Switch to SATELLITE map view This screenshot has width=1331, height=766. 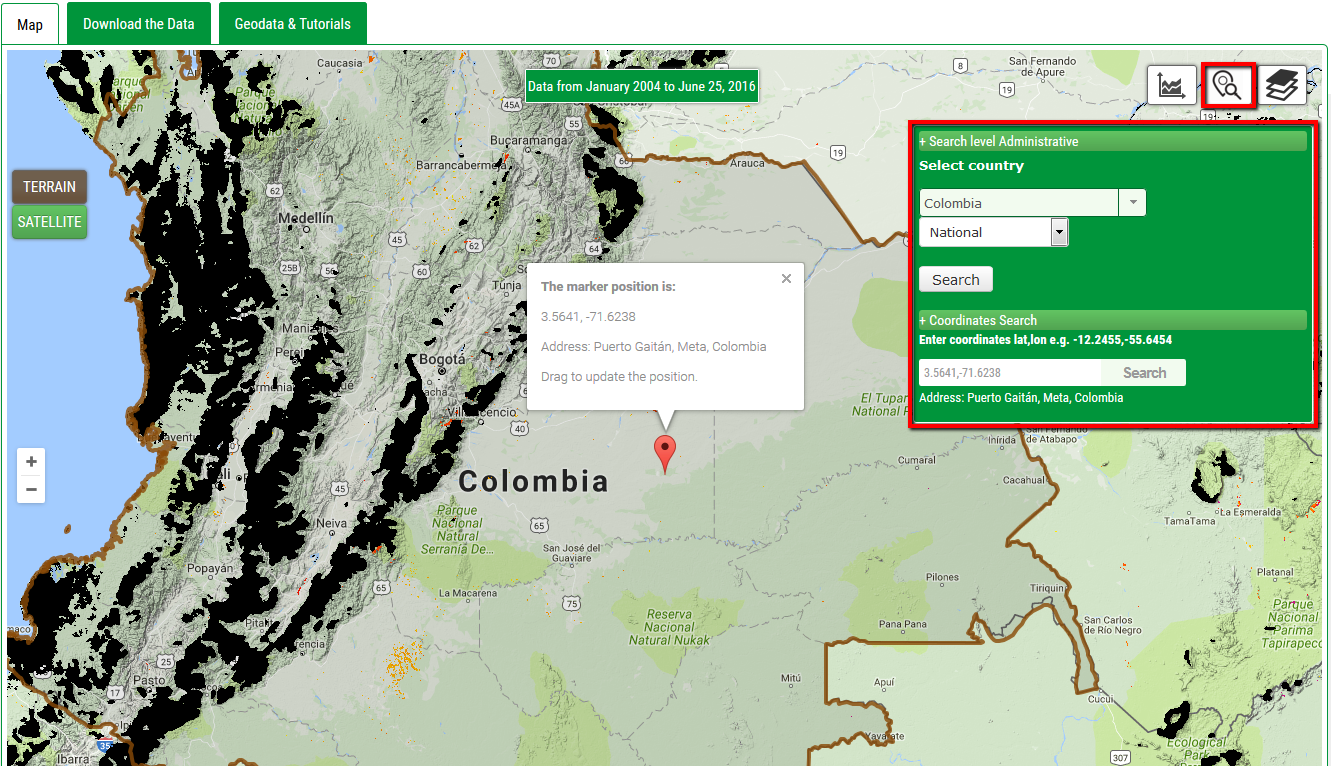50,222
